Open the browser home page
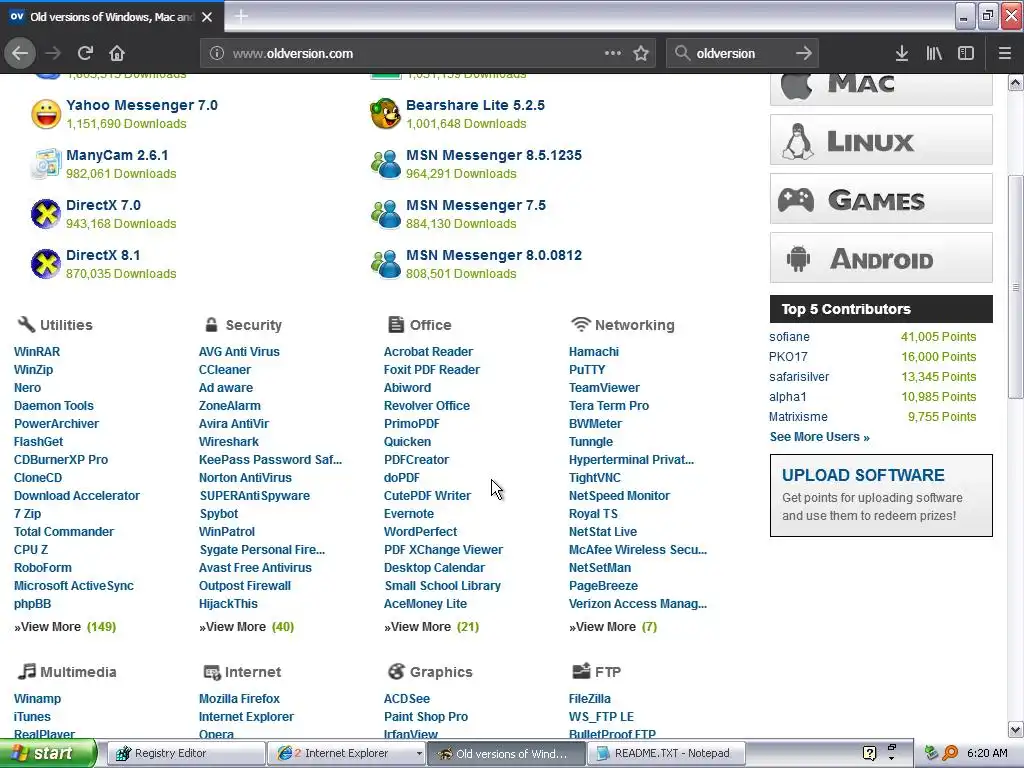1024x768 pixels. coord(117,54)
